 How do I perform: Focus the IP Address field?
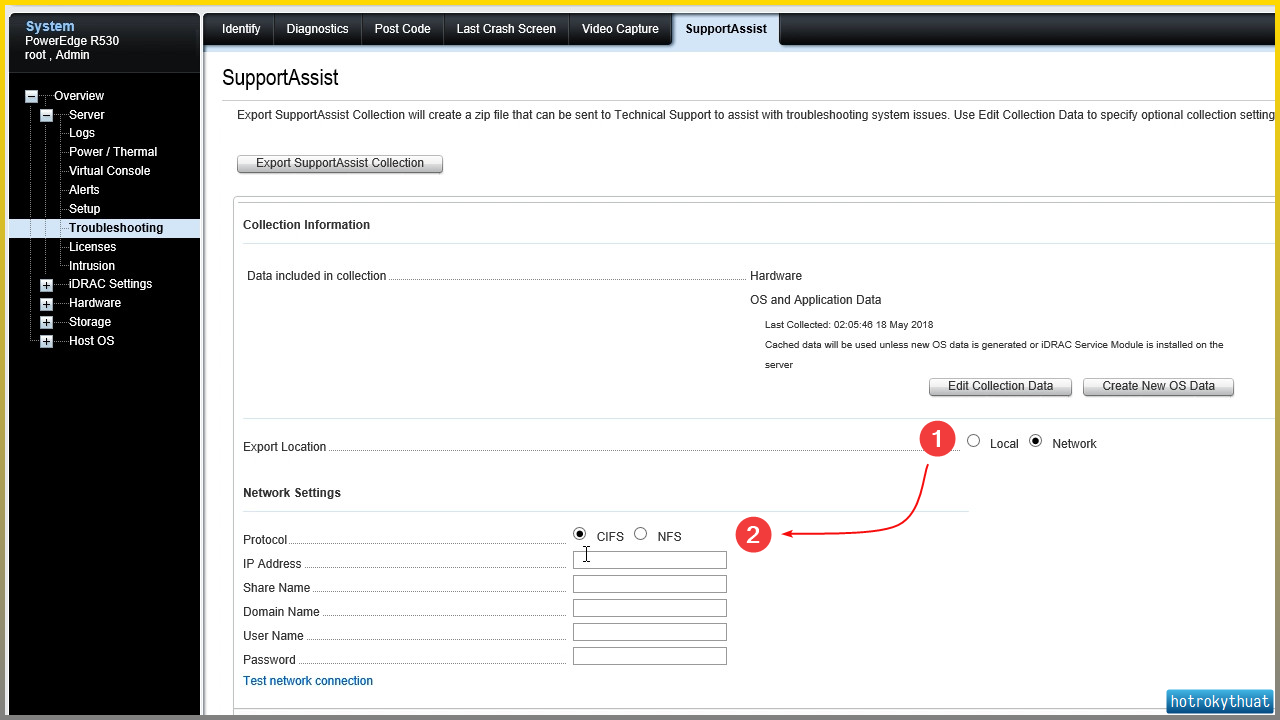point(650,560)
